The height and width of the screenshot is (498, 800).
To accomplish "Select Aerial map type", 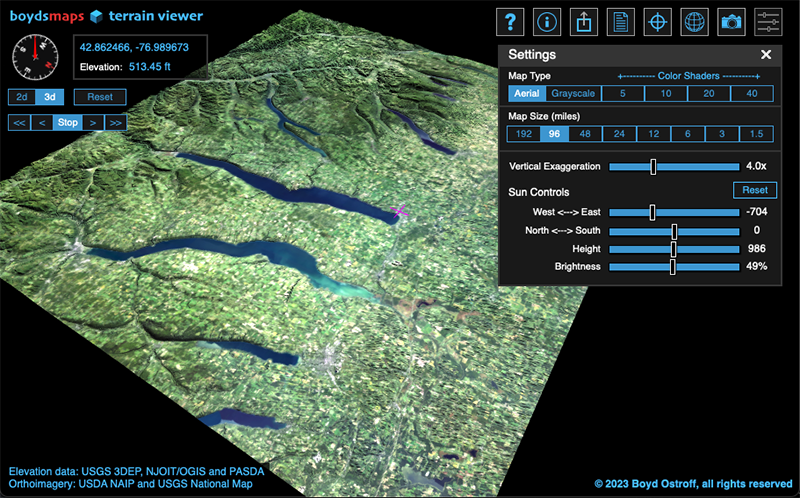I will click(x=526, y=94).
